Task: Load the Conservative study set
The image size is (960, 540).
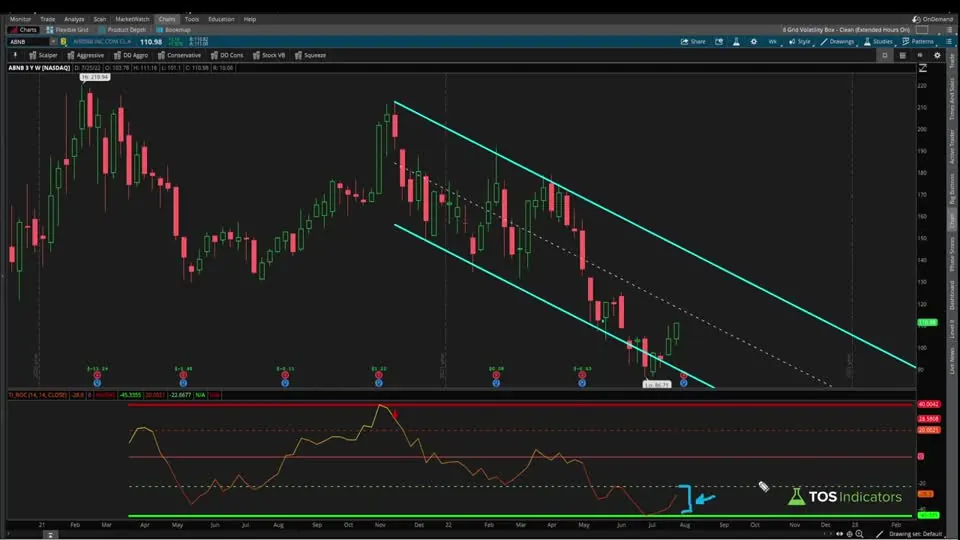Action: point(179,55)
